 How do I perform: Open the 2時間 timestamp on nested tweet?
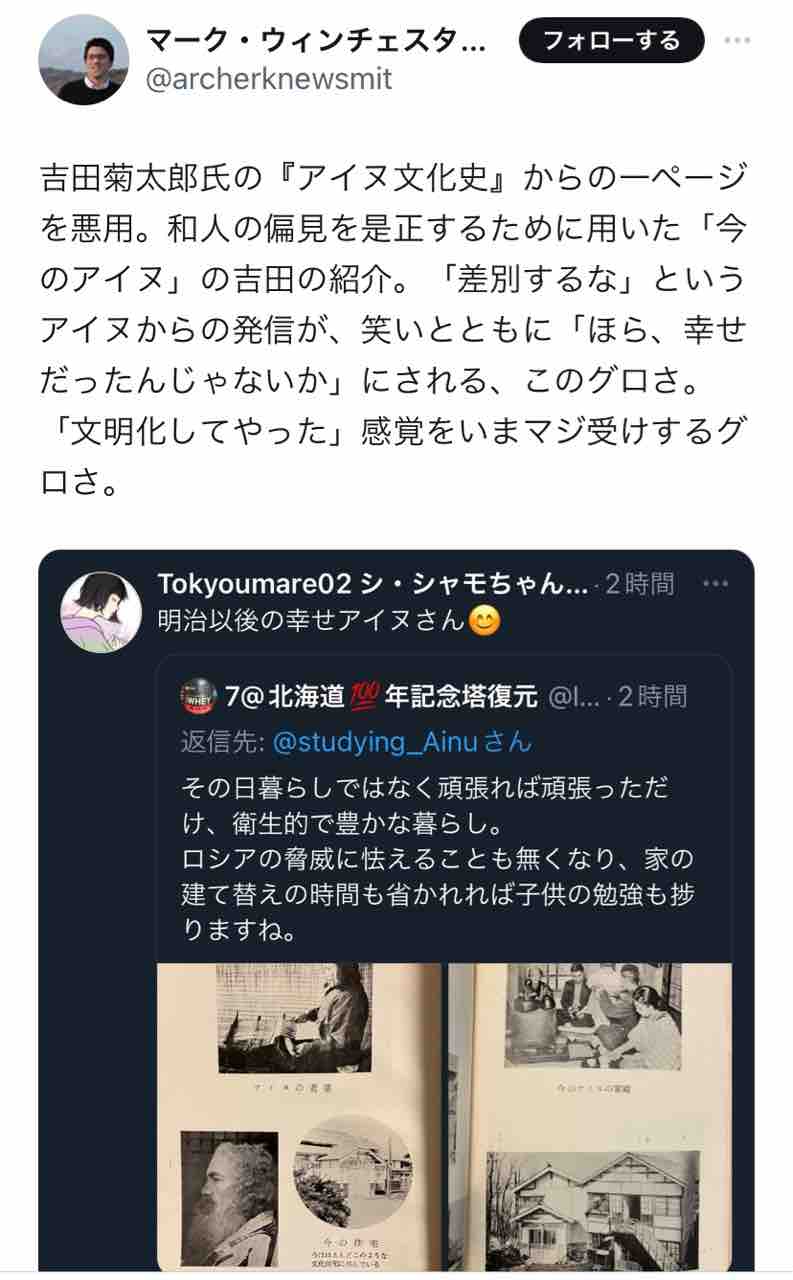point(652,696)
